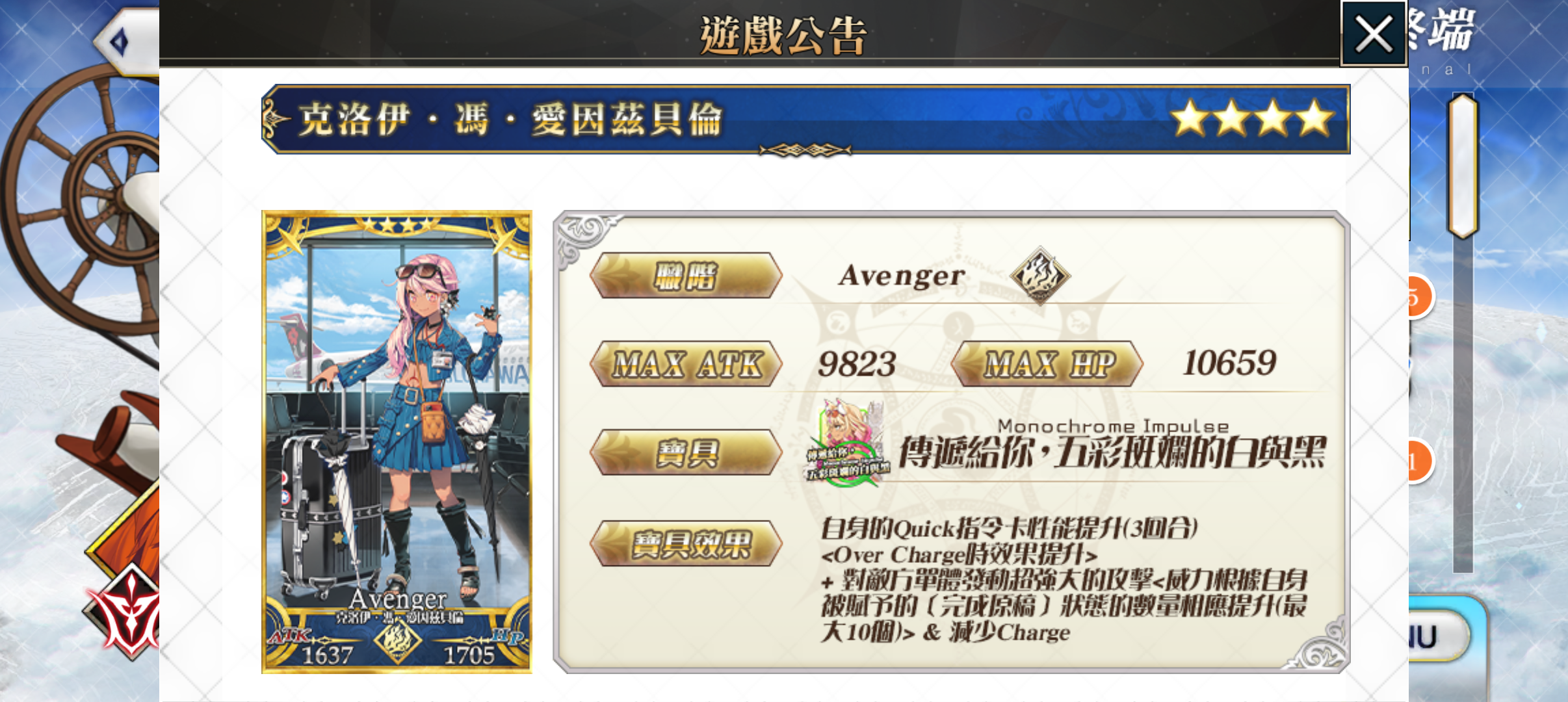Tap the Avenger class icon on card bottom
The image size is (1568, 702).
(x=397, y=642)
